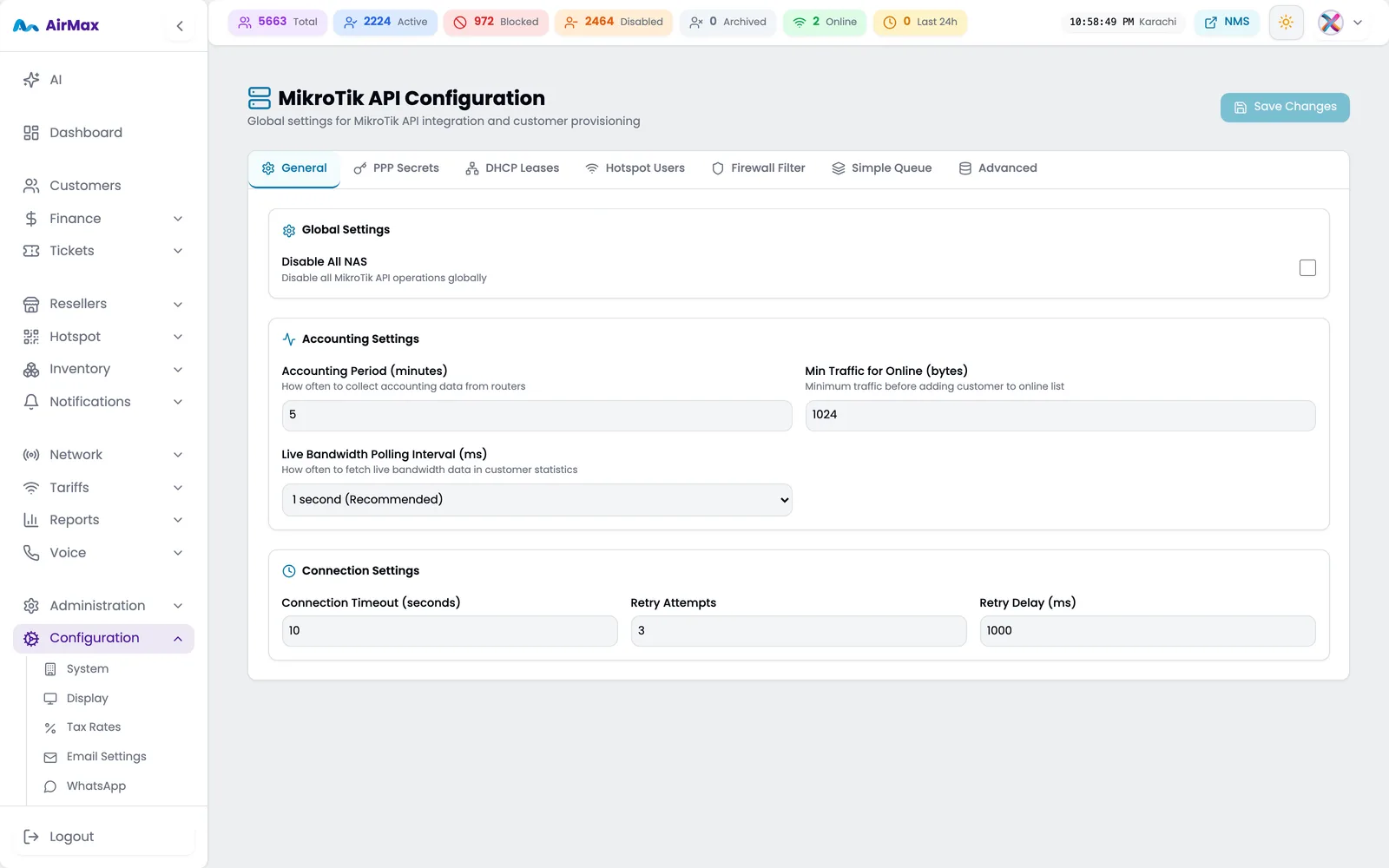Switch to the Simple Queue tab

(881, 168)
